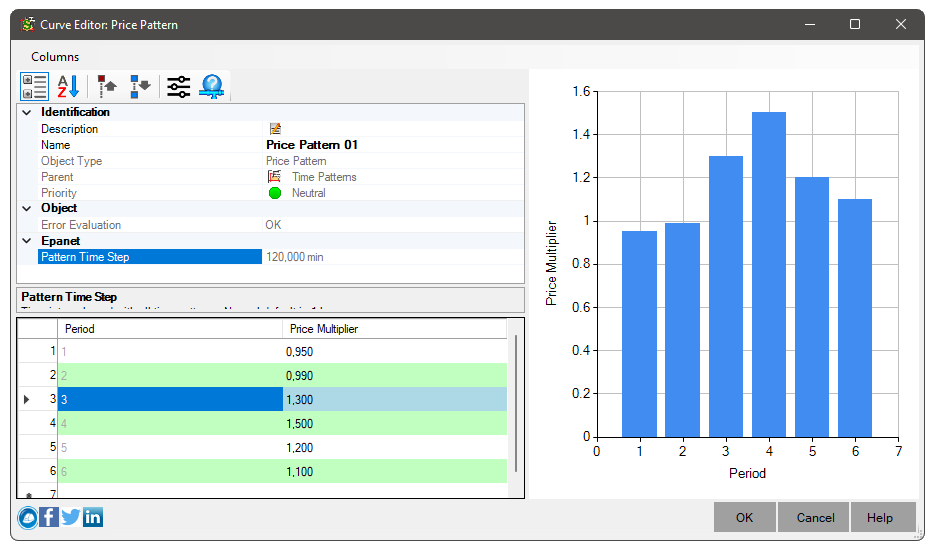Sort properties alphabetically with the A-Z icon
937x553 pixels.
click(x=68, y=87)
